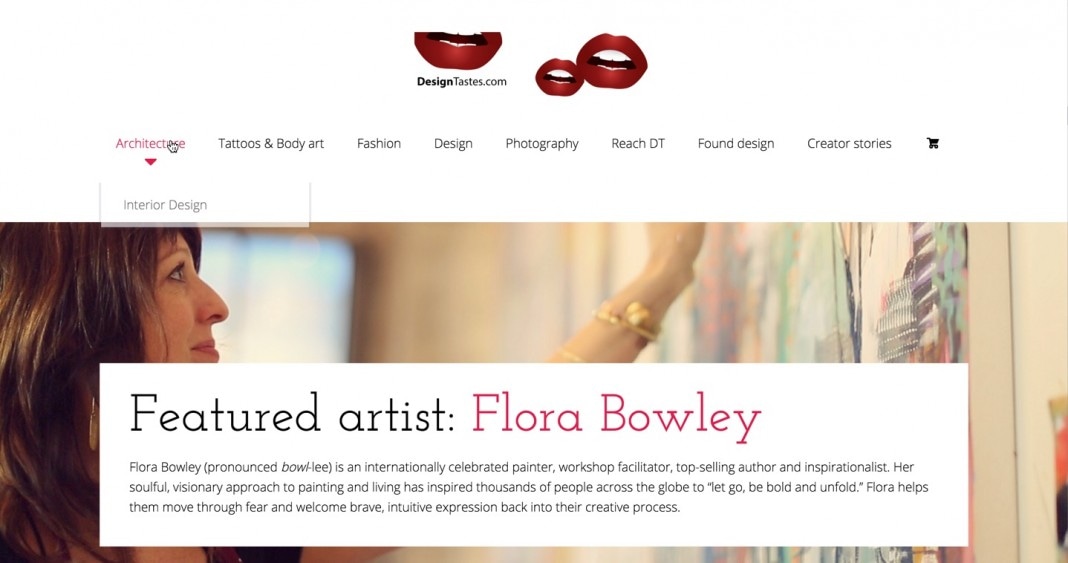1068x563 pixels.
Task: Click the "Featured artist:" heading text
Action: click(x=292, y=415)
